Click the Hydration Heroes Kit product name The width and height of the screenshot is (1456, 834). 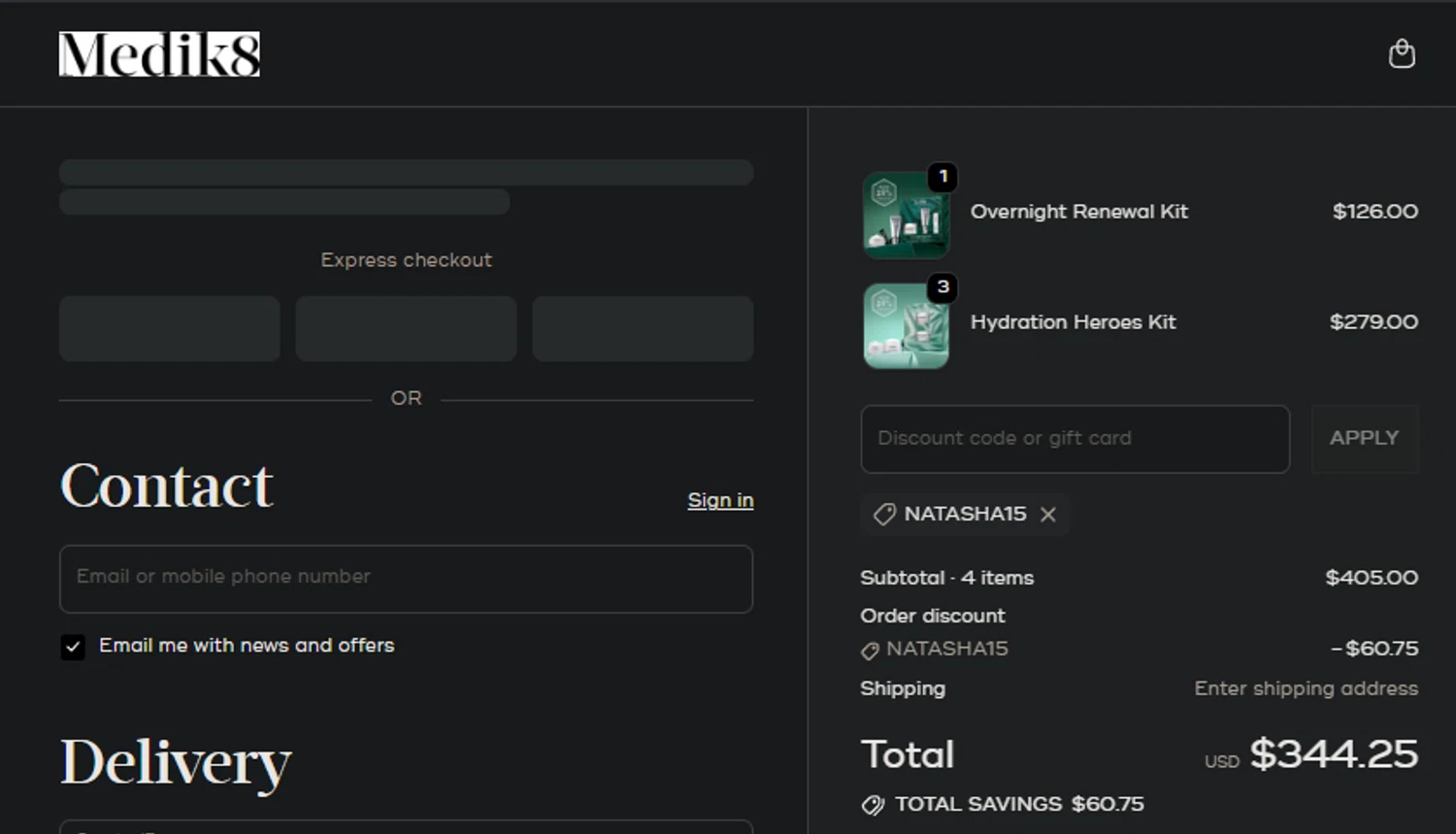1073,322
